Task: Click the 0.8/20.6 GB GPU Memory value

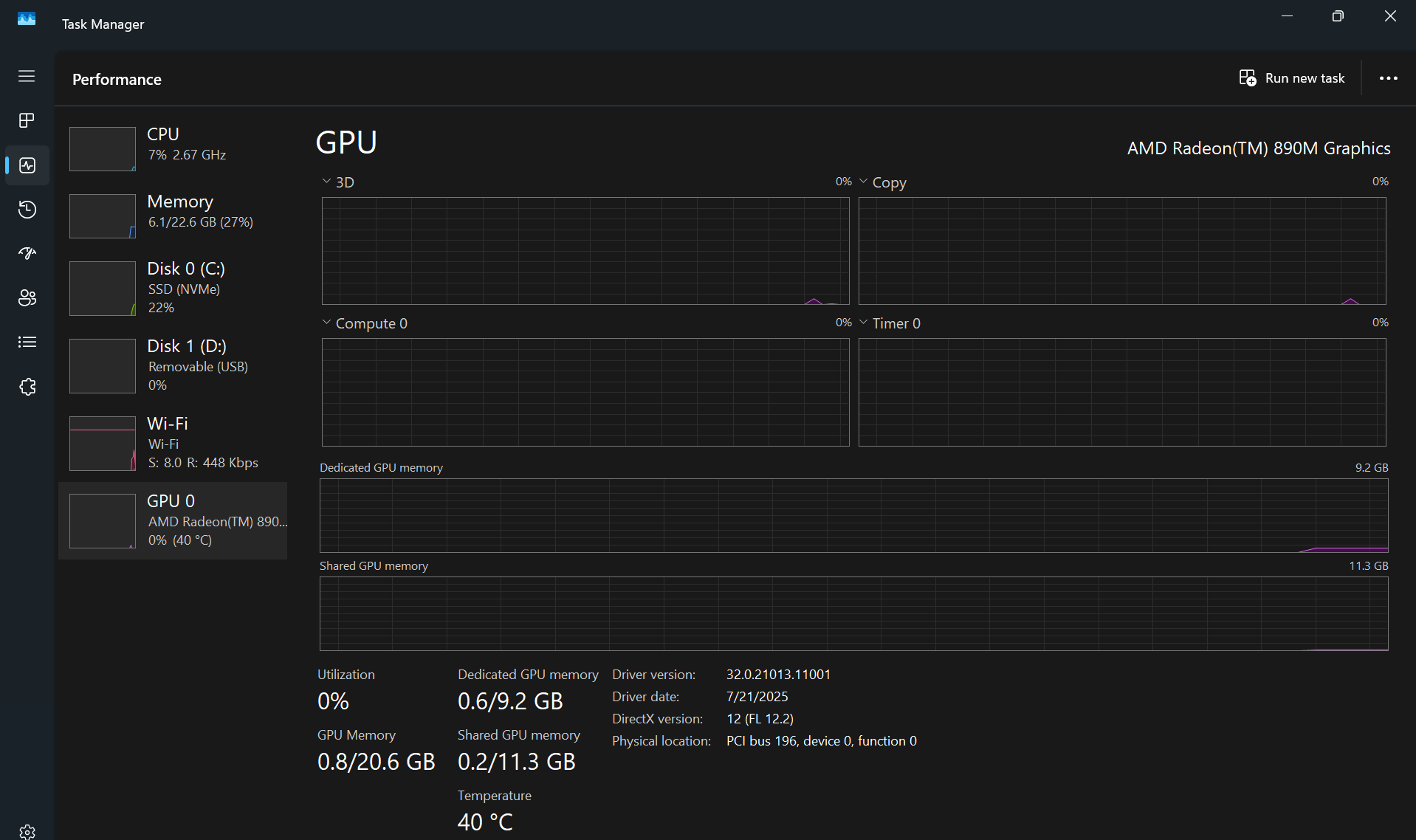Action: point(376,762)
